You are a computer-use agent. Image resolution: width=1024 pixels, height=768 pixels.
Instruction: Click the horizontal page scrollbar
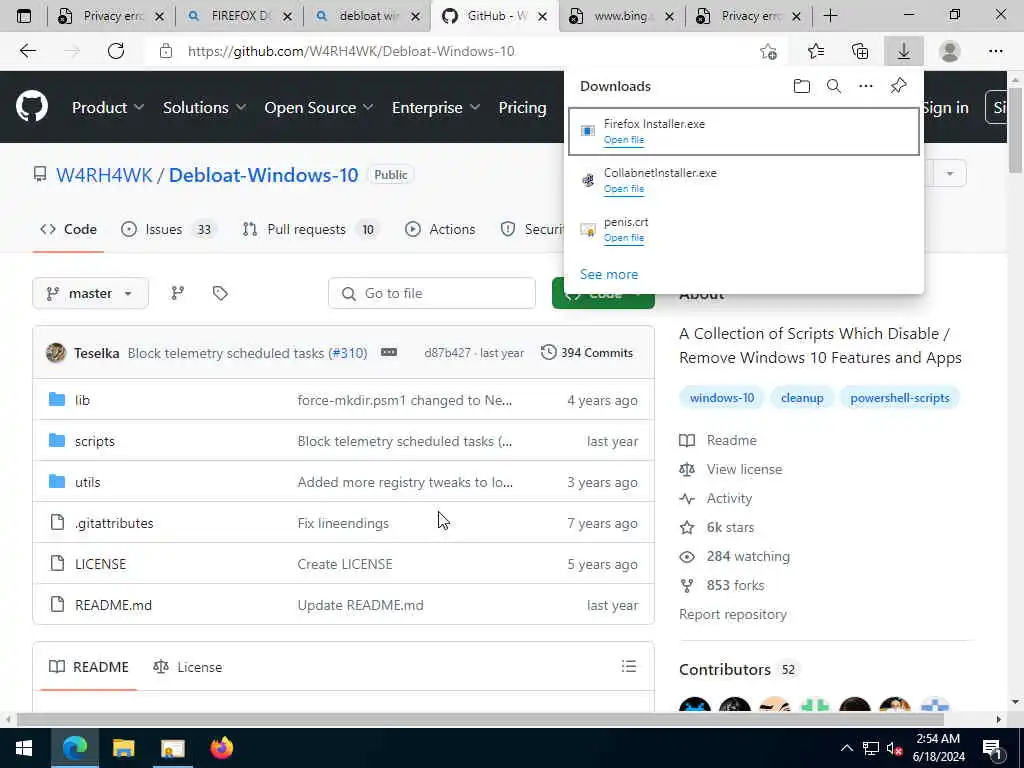(480, 719)
